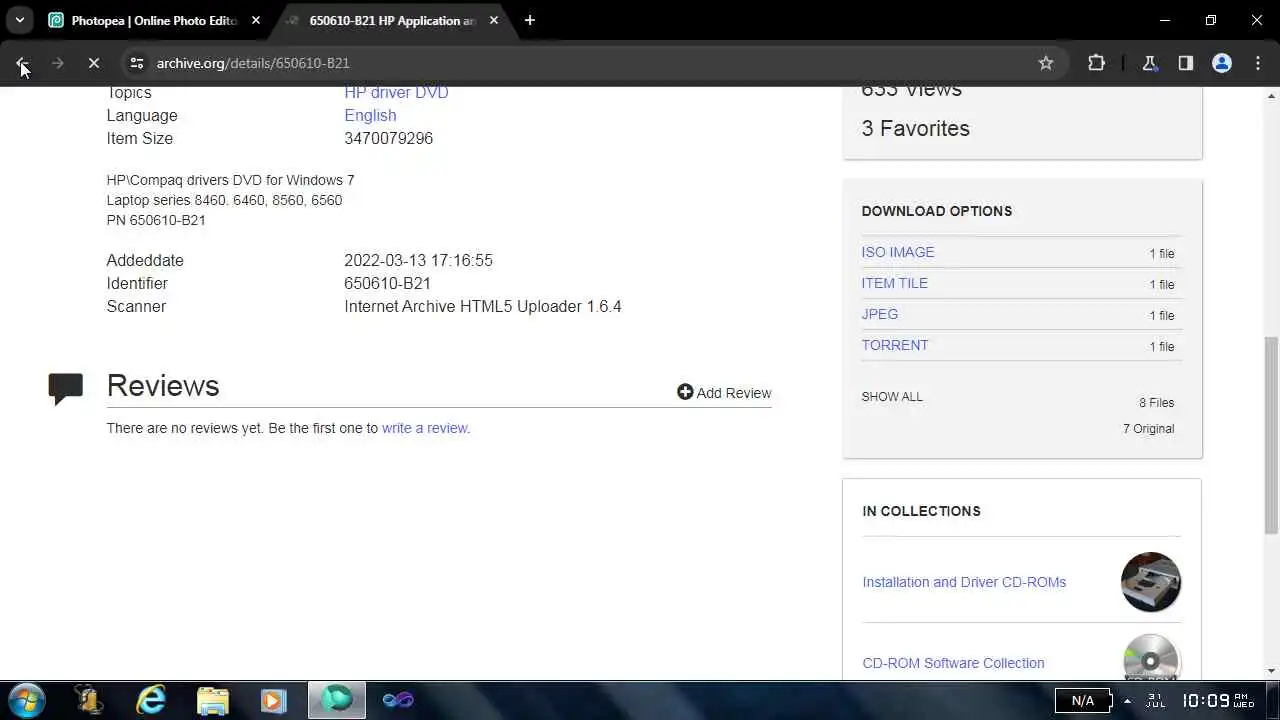The width and height of the screenshot is (1280, 720).
Task: Click SHOW ALL download options
Action: (892, 397)
